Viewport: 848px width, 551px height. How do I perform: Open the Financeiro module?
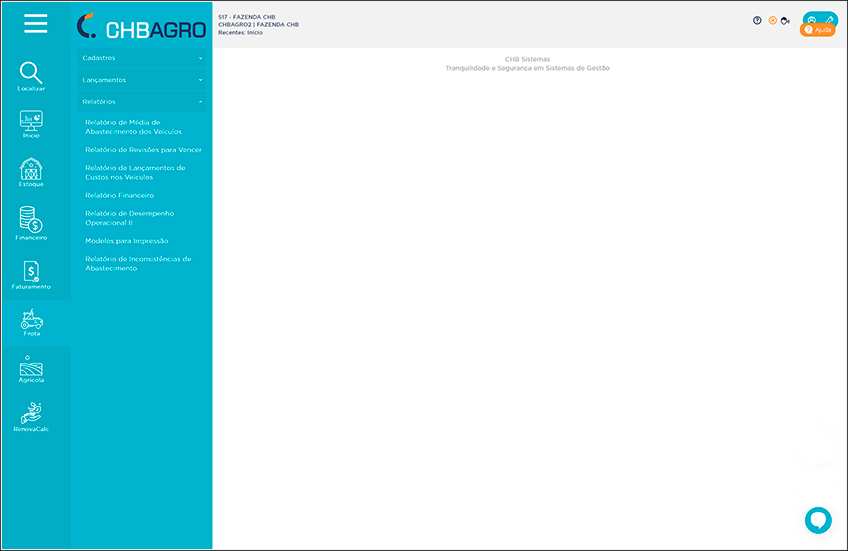pyautogui.click(x=31, y=222)
